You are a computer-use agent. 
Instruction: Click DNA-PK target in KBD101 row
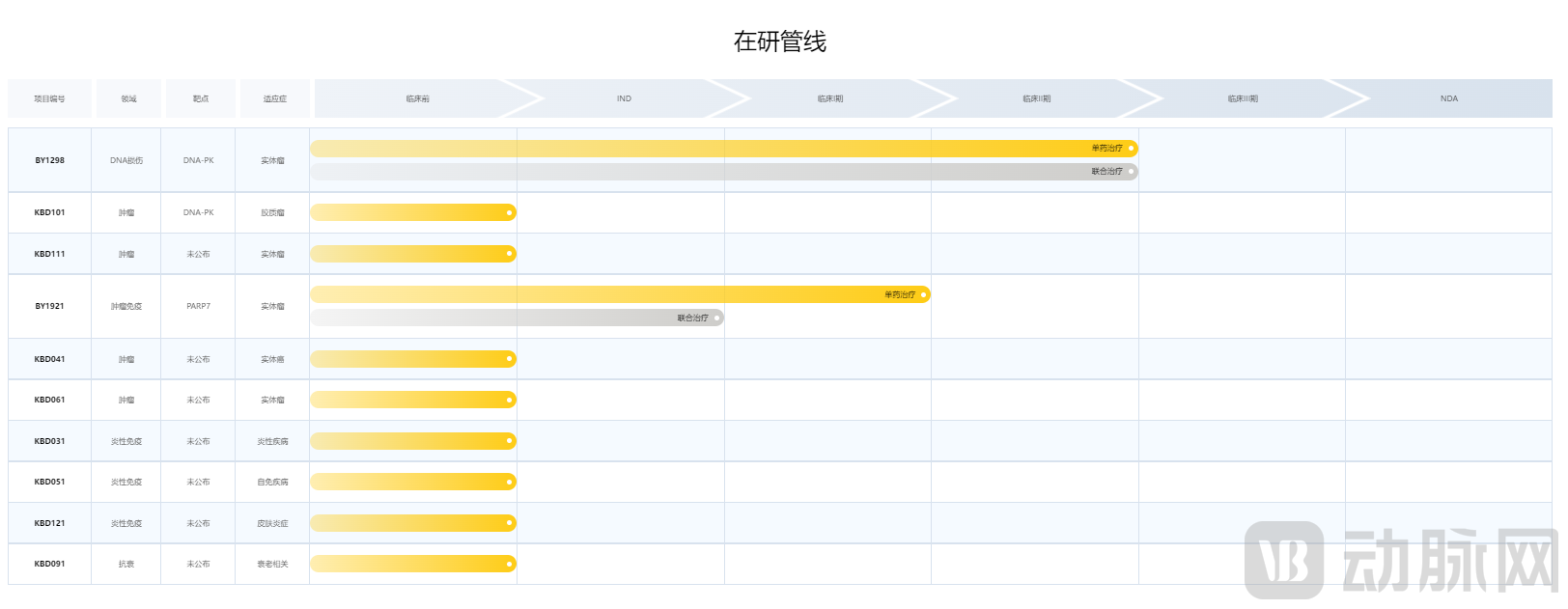point(199,212)
